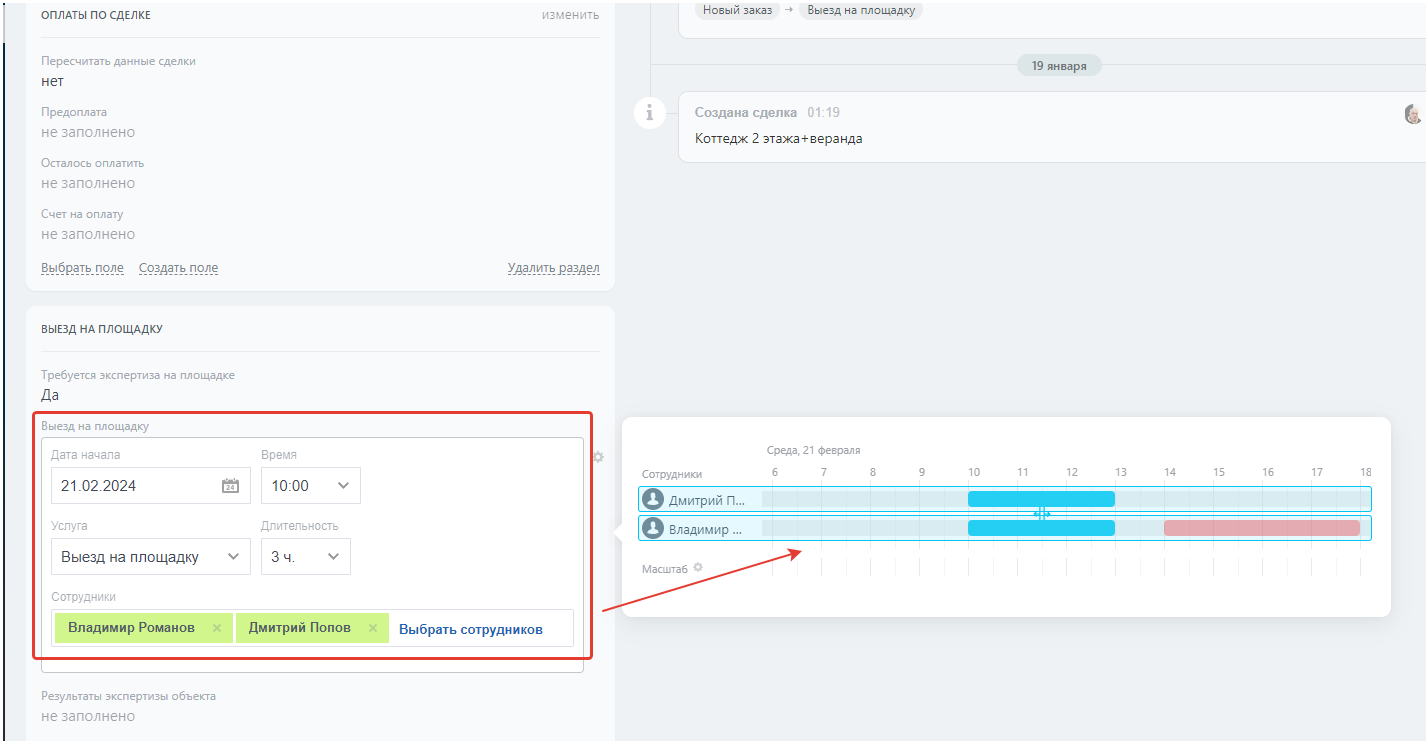Click the info icon next to Создана сделка

(650, 112)
